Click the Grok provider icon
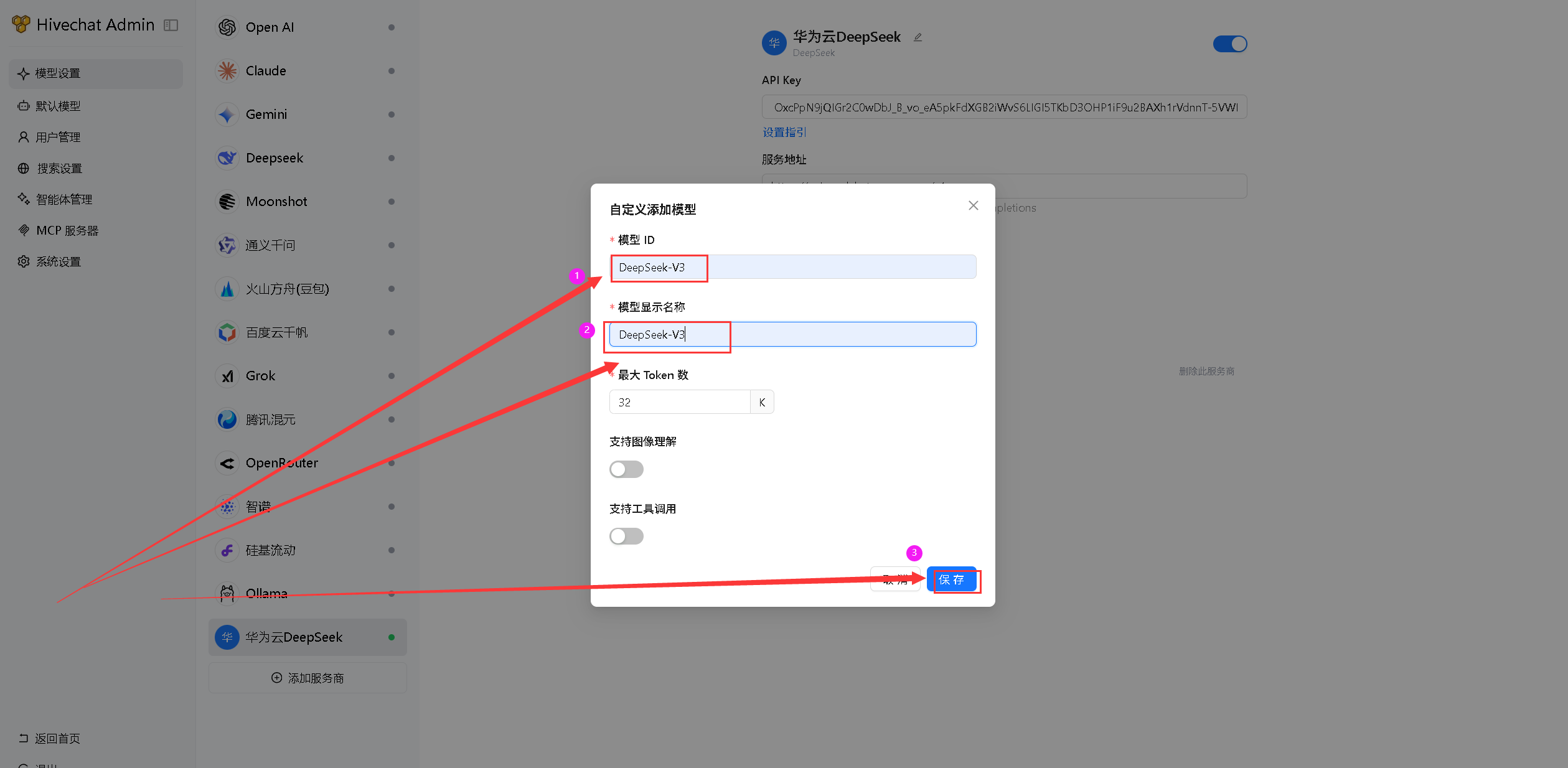1568x768 pixels. 227,376
